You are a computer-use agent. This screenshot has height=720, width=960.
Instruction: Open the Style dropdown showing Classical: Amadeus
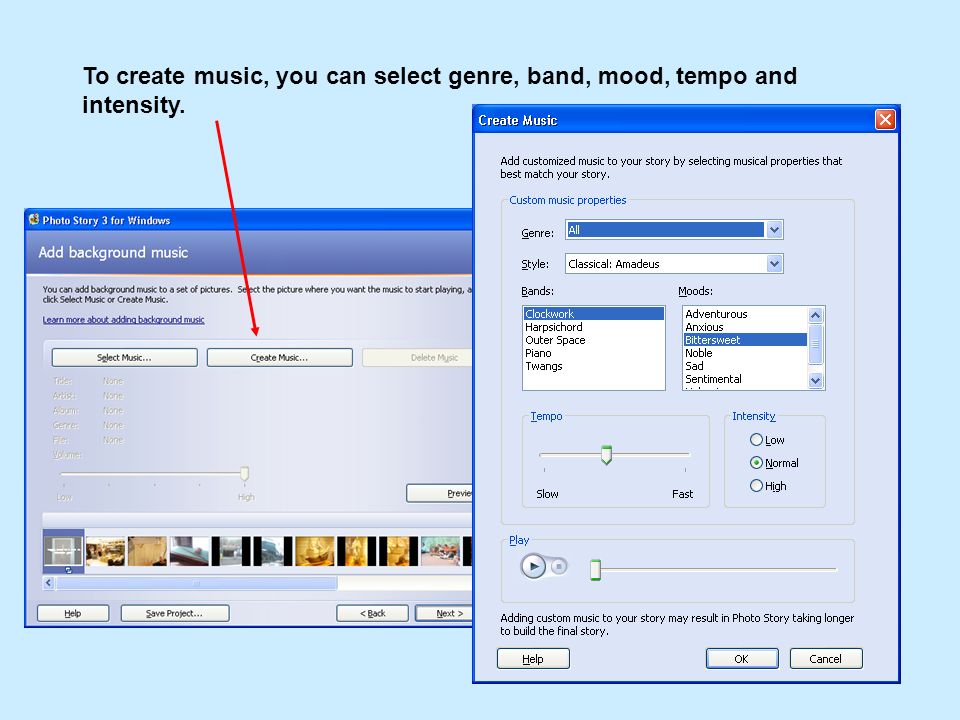tap(774, 264)
